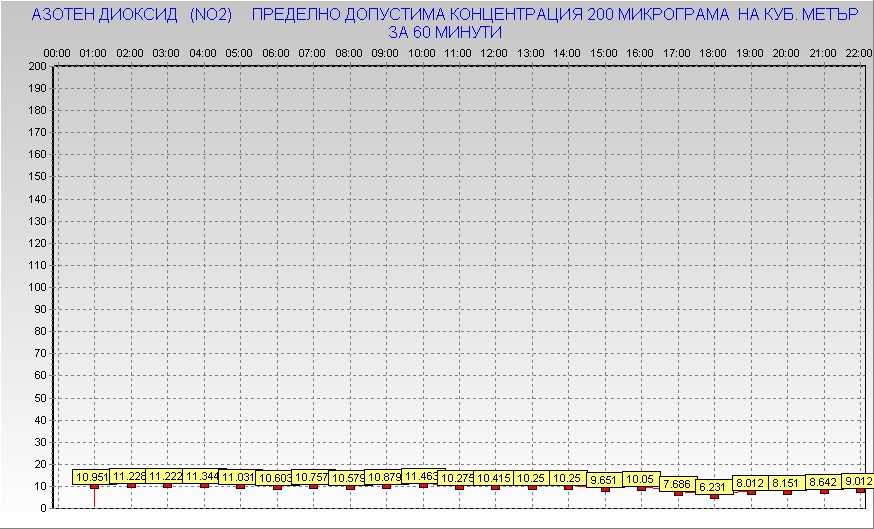
Task: Click the 11.031 data label
Action: point(238,477)
